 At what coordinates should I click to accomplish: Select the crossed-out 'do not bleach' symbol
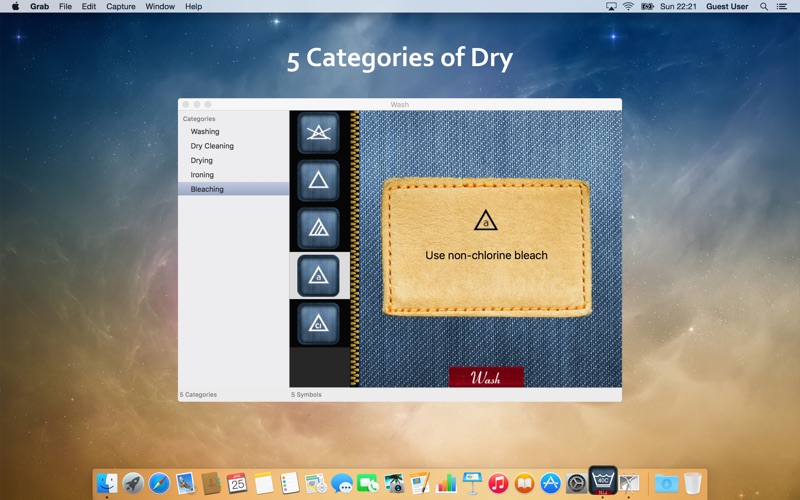click(318, 133)
